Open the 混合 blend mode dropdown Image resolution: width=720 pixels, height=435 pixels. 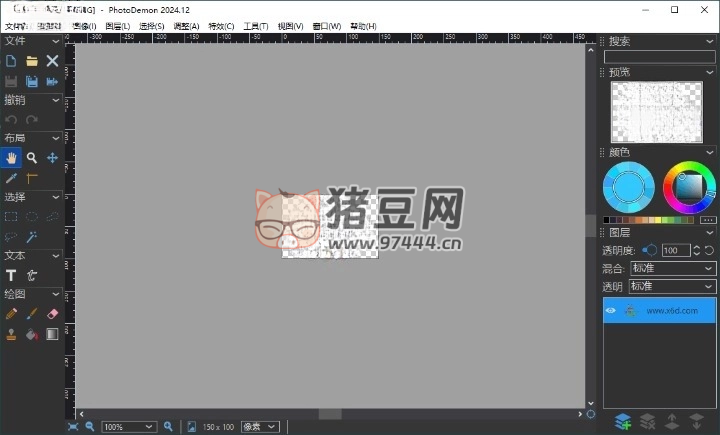(673, 268)
